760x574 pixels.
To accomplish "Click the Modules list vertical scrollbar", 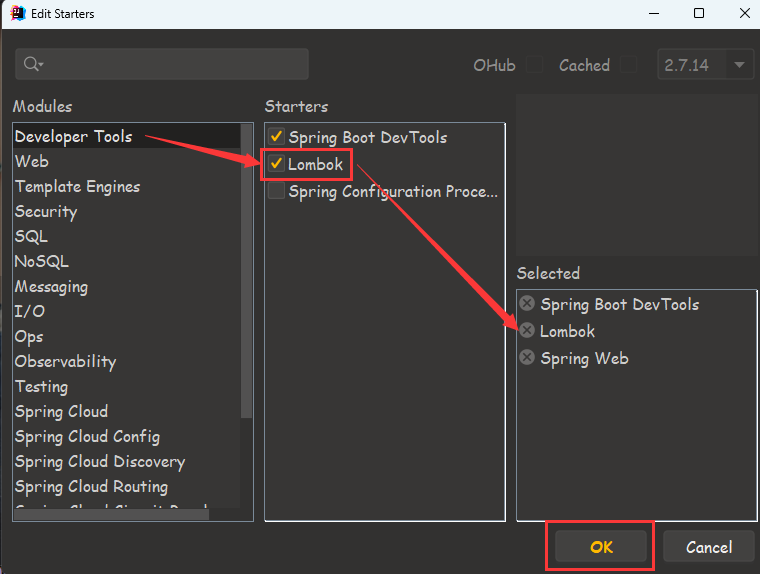I will (x=247, y=271).
